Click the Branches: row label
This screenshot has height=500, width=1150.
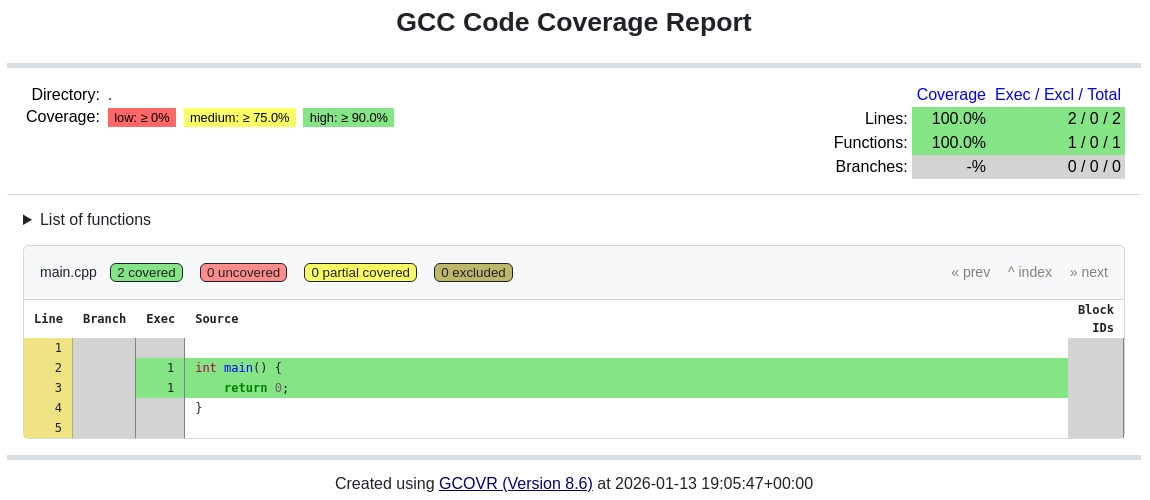871,166
